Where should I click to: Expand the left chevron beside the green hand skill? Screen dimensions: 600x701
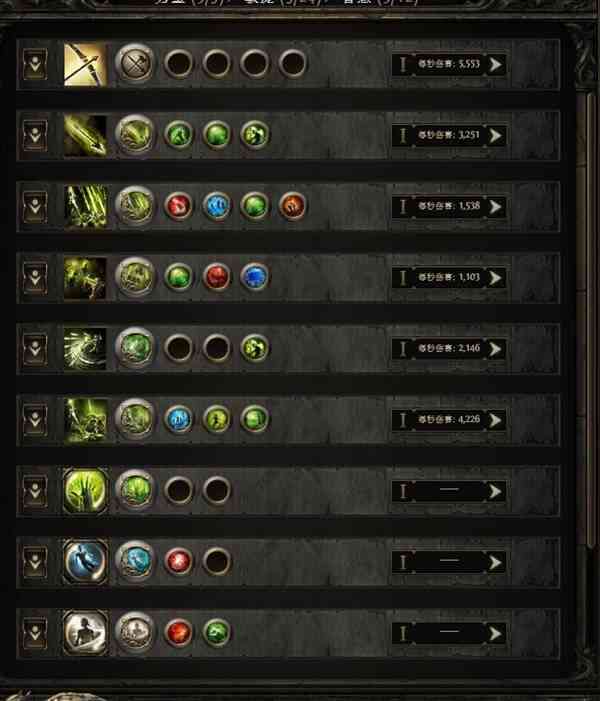click(35, 491)
